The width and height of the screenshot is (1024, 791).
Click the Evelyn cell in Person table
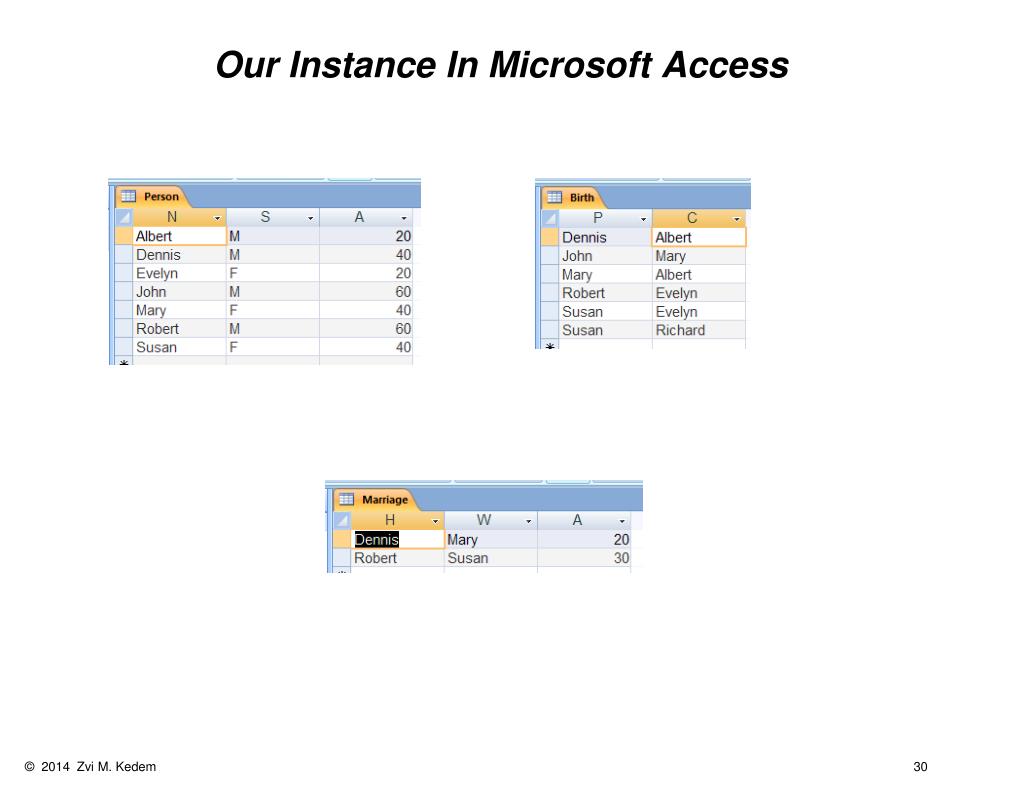pos(180,273)
